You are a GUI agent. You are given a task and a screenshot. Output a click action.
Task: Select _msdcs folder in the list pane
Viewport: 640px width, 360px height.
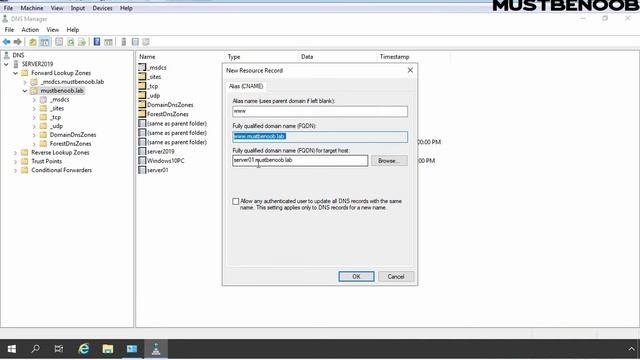point(152,67)
